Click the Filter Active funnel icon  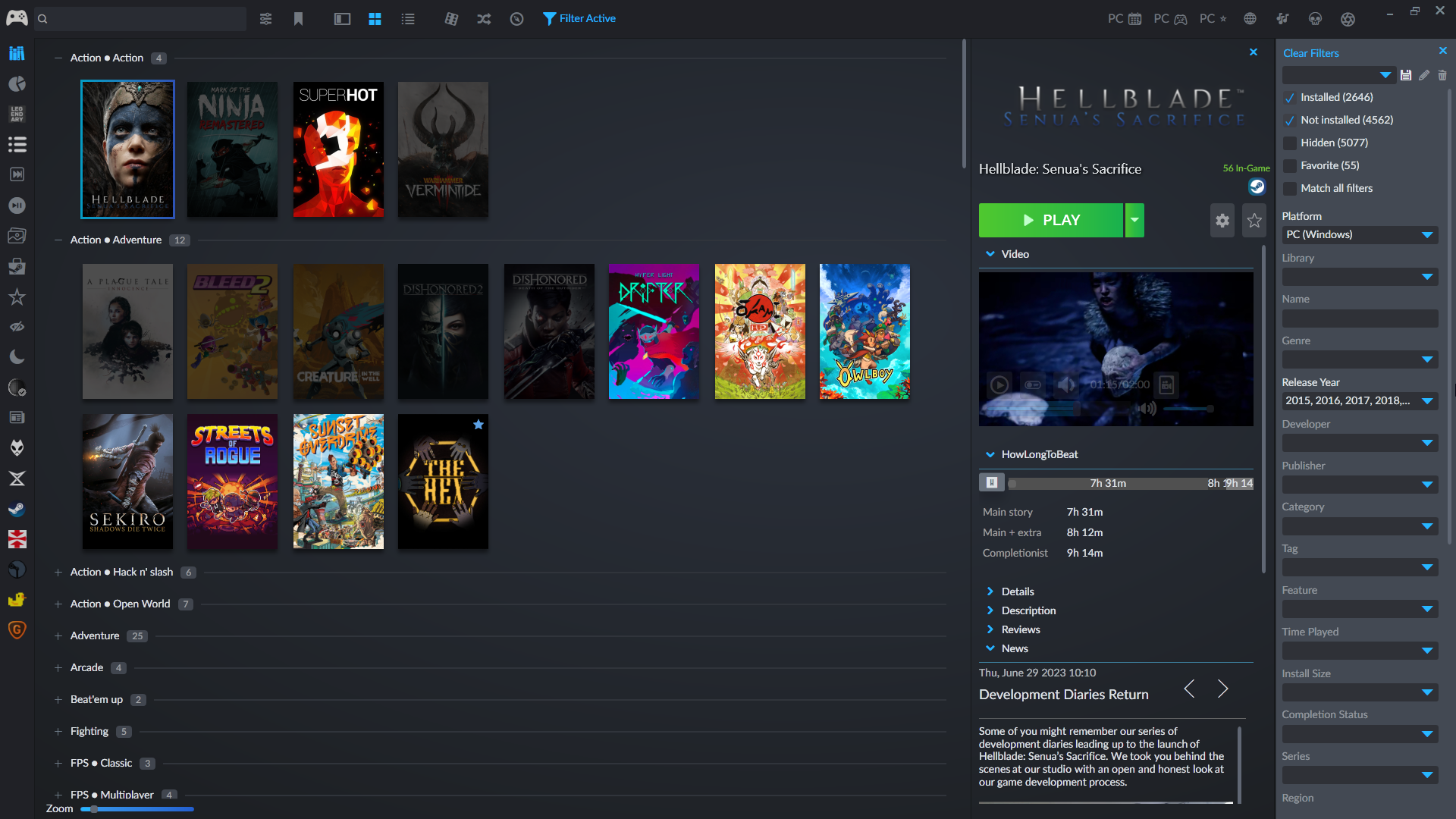click(550, 19)
